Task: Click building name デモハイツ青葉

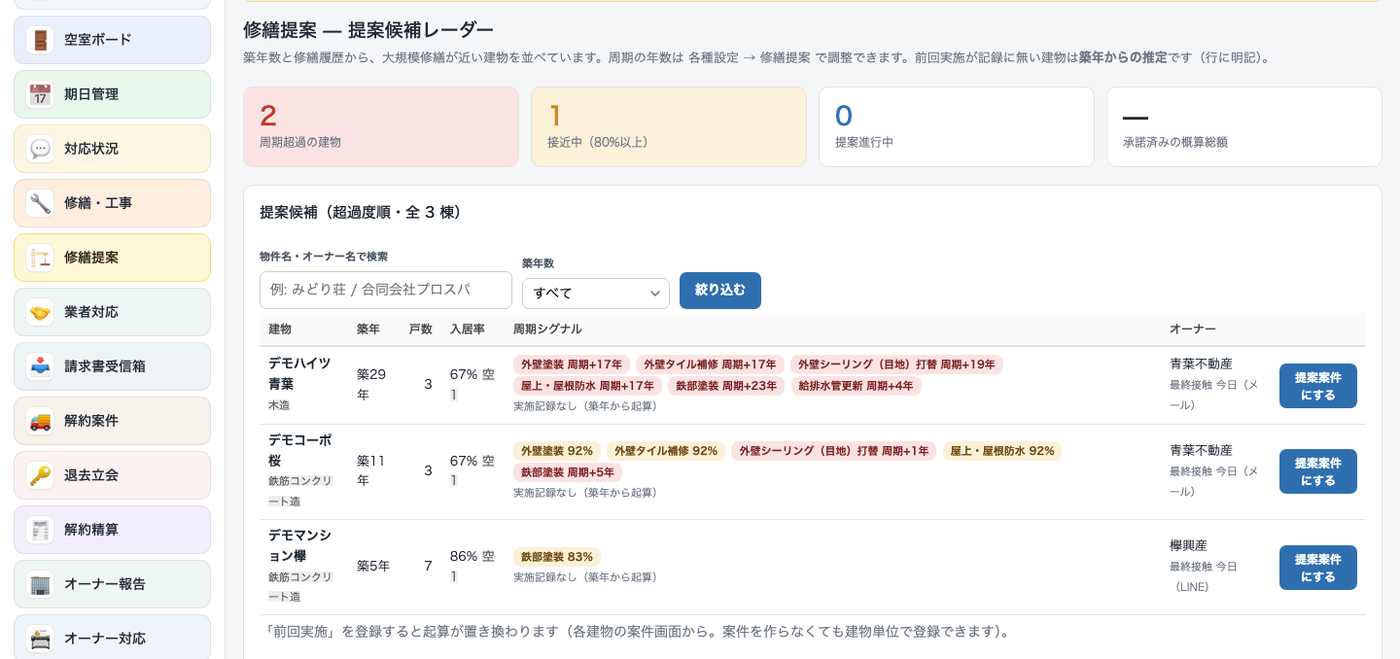Action: pos(300,373)
